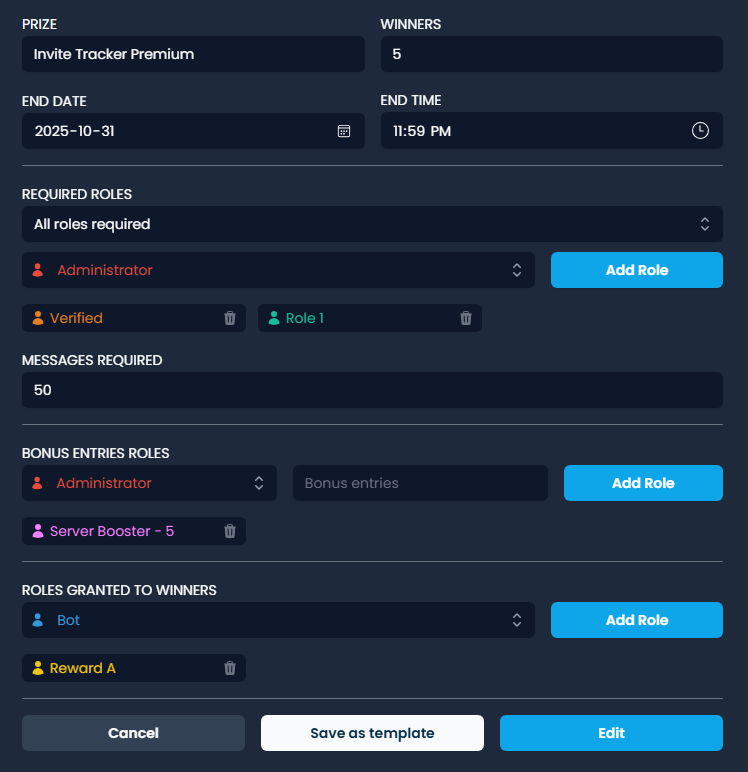Image resolution: width=748 pixels, height=772 pixels.
Task: Expand the All roles required dropdown
Action: (x=372, y=224)
